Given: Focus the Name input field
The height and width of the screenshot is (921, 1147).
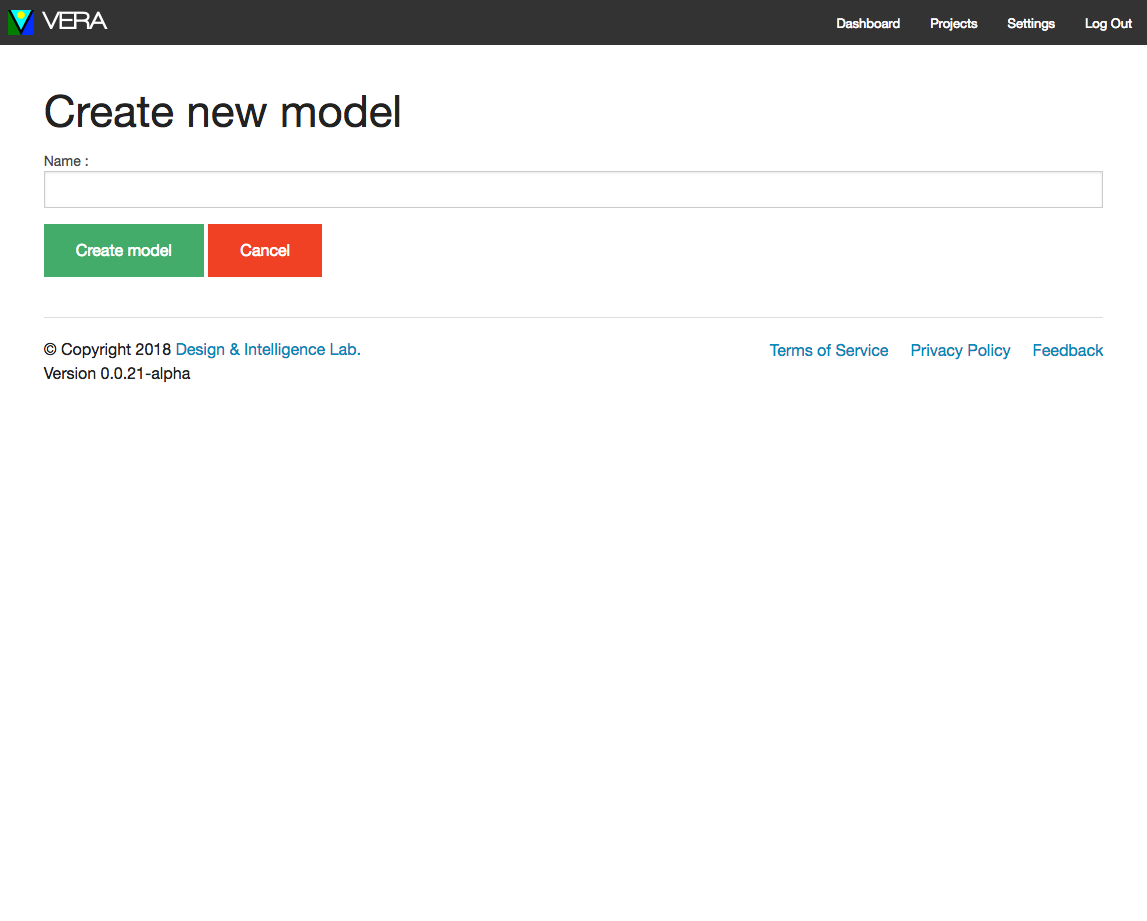Looking at the screenshot, I should (573, 189).
